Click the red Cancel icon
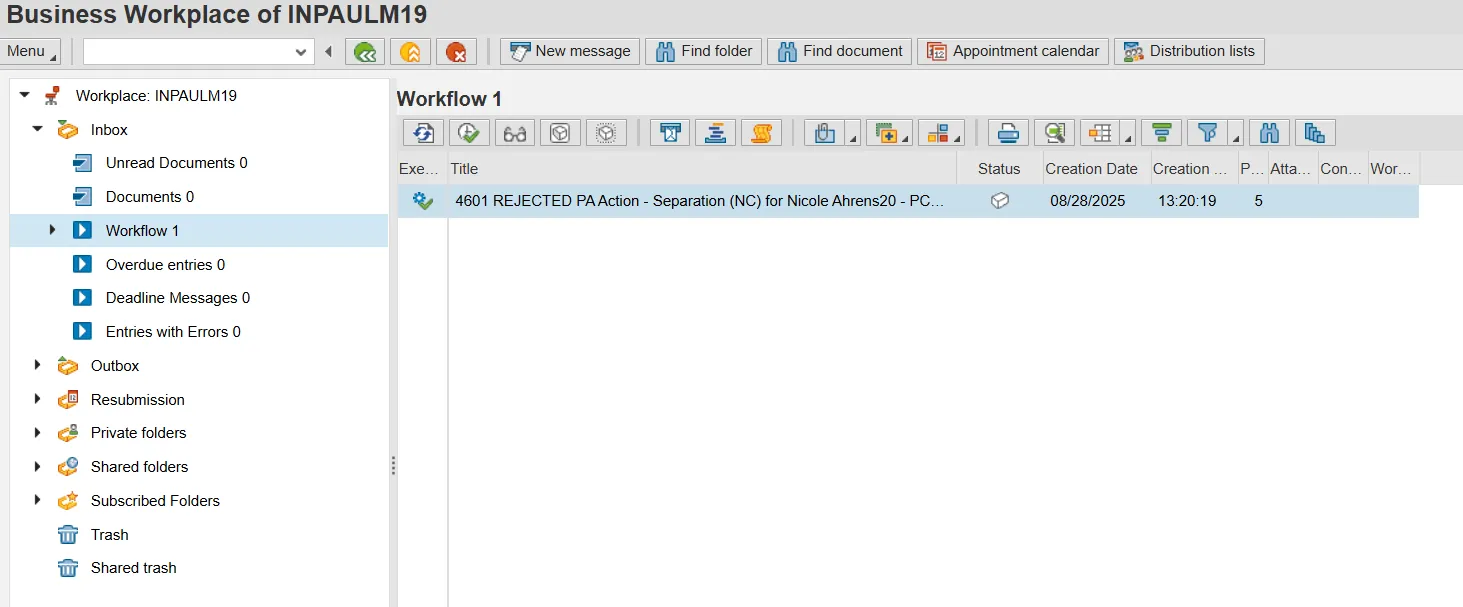 point(456,52)
